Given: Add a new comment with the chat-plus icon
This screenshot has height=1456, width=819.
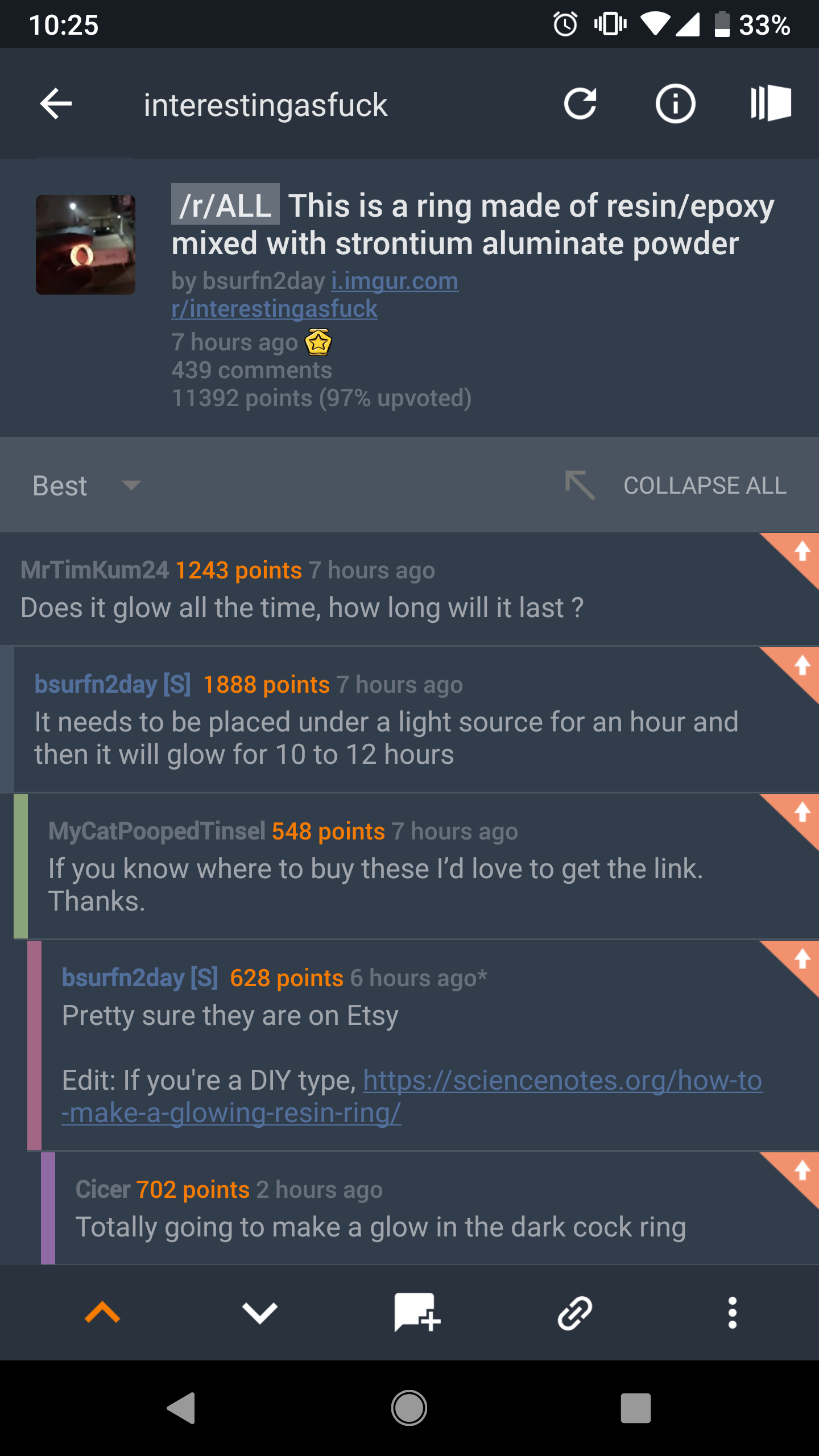Looking at the screenshot, I should pos(417,1313).
